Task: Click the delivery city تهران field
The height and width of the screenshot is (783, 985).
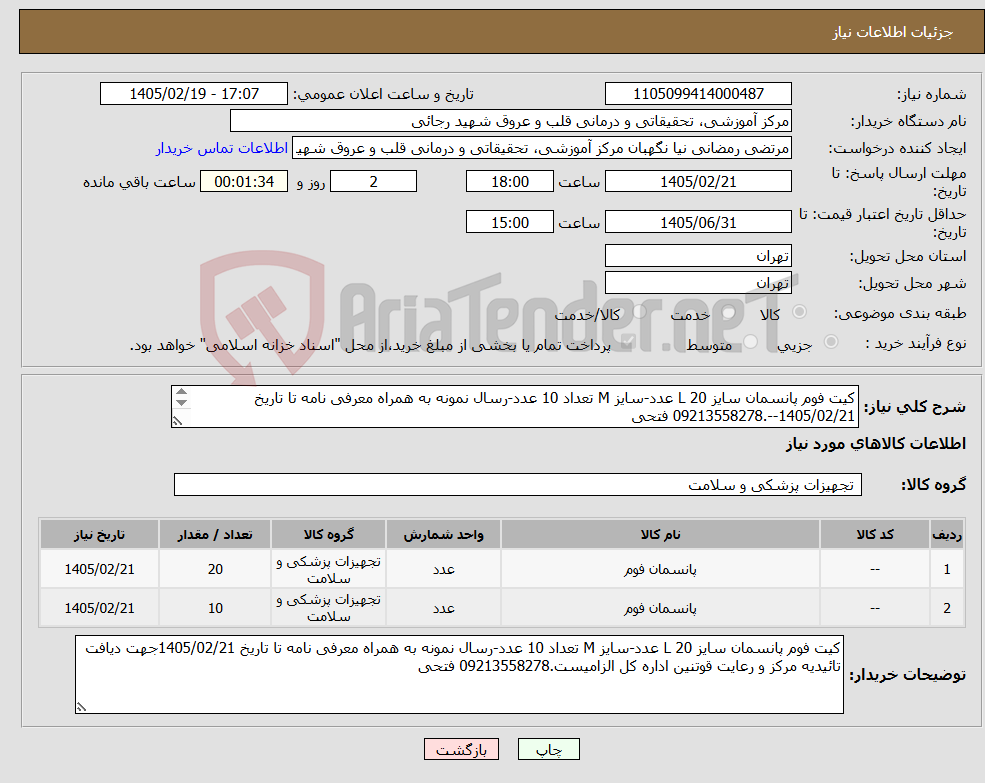Action: point(698,283)
